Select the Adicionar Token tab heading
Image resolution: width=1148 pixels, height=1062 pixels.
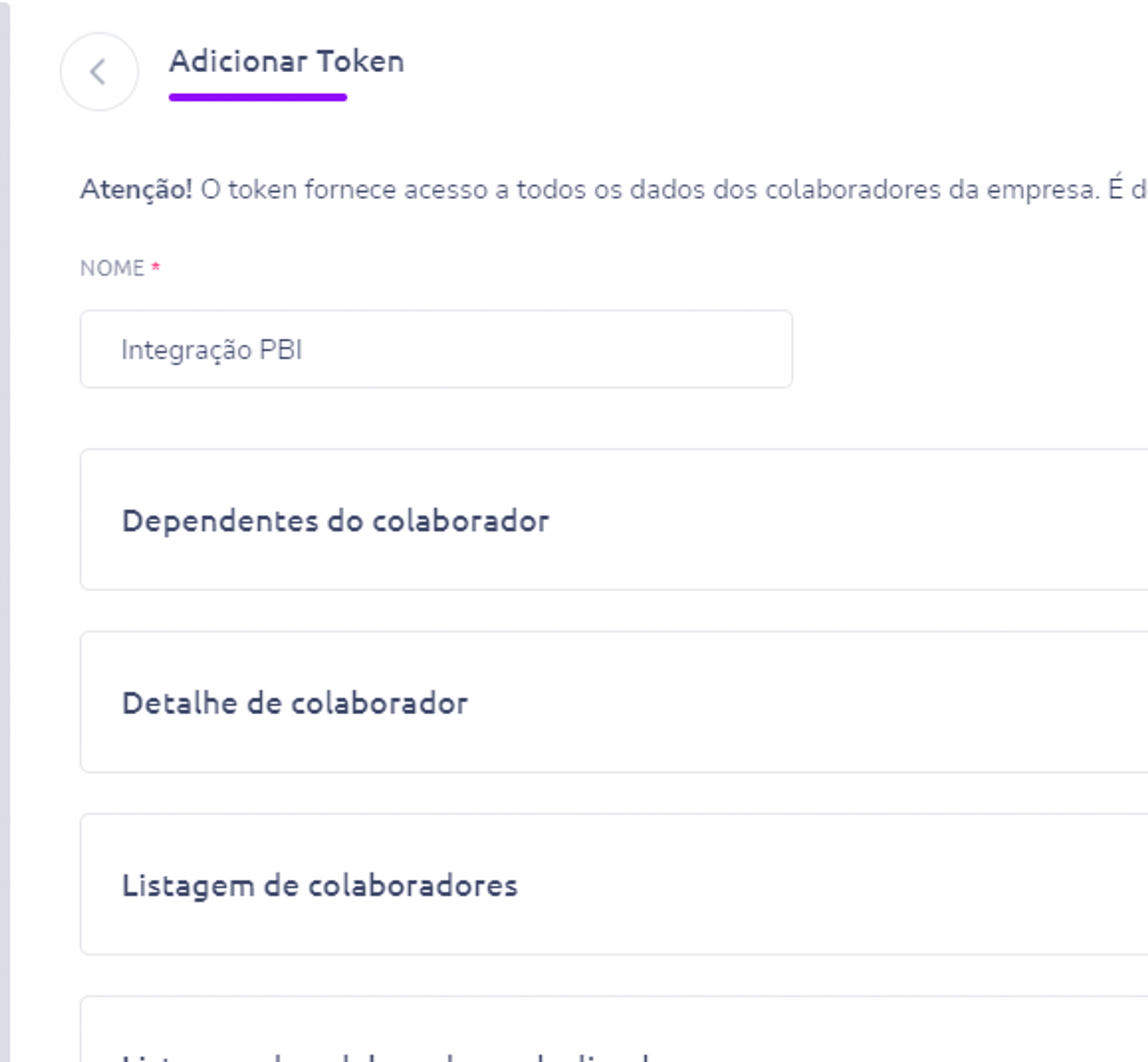pyautogui.click(x=286, y=61)
